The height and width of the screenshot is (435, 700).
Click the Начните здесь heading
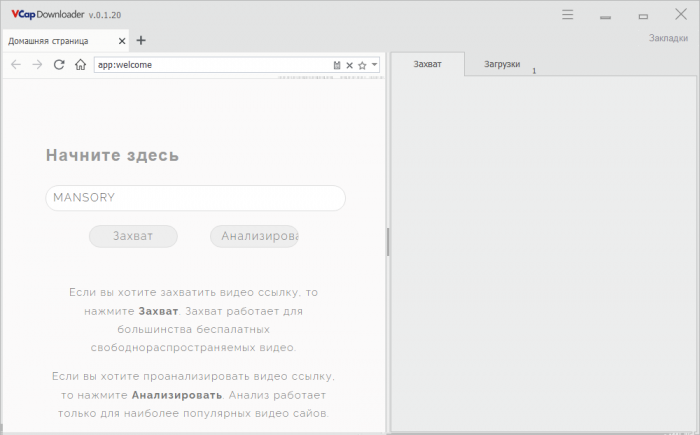click(x=112, y=155)
